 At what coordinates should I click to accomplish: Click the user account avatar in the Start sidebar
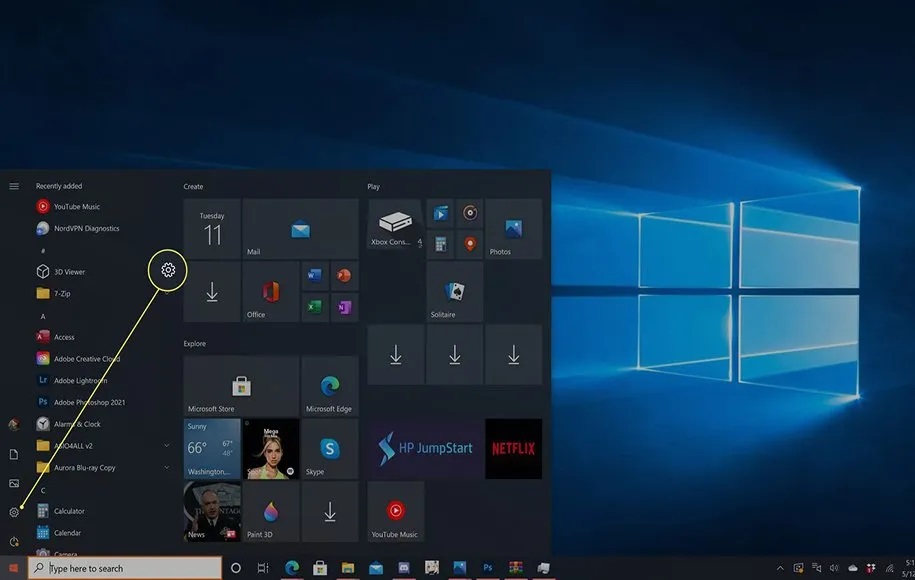[x=14, y=425]
